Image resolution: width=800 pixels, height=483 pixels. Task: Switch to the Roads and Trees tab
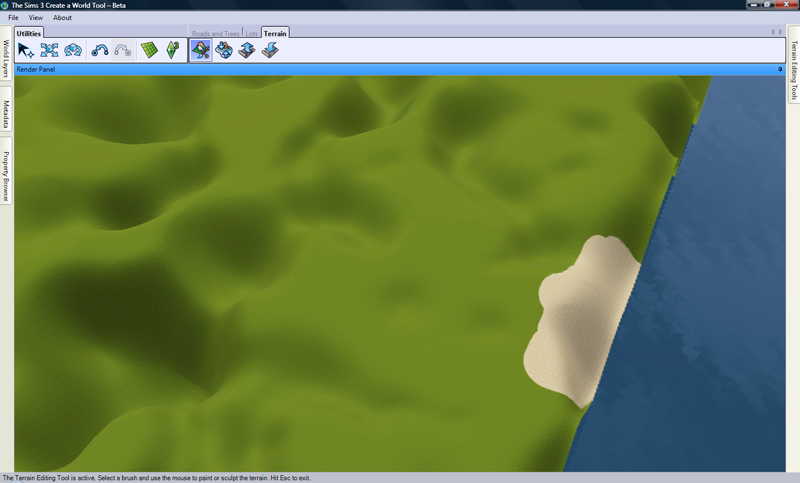(x=216, y=34)
